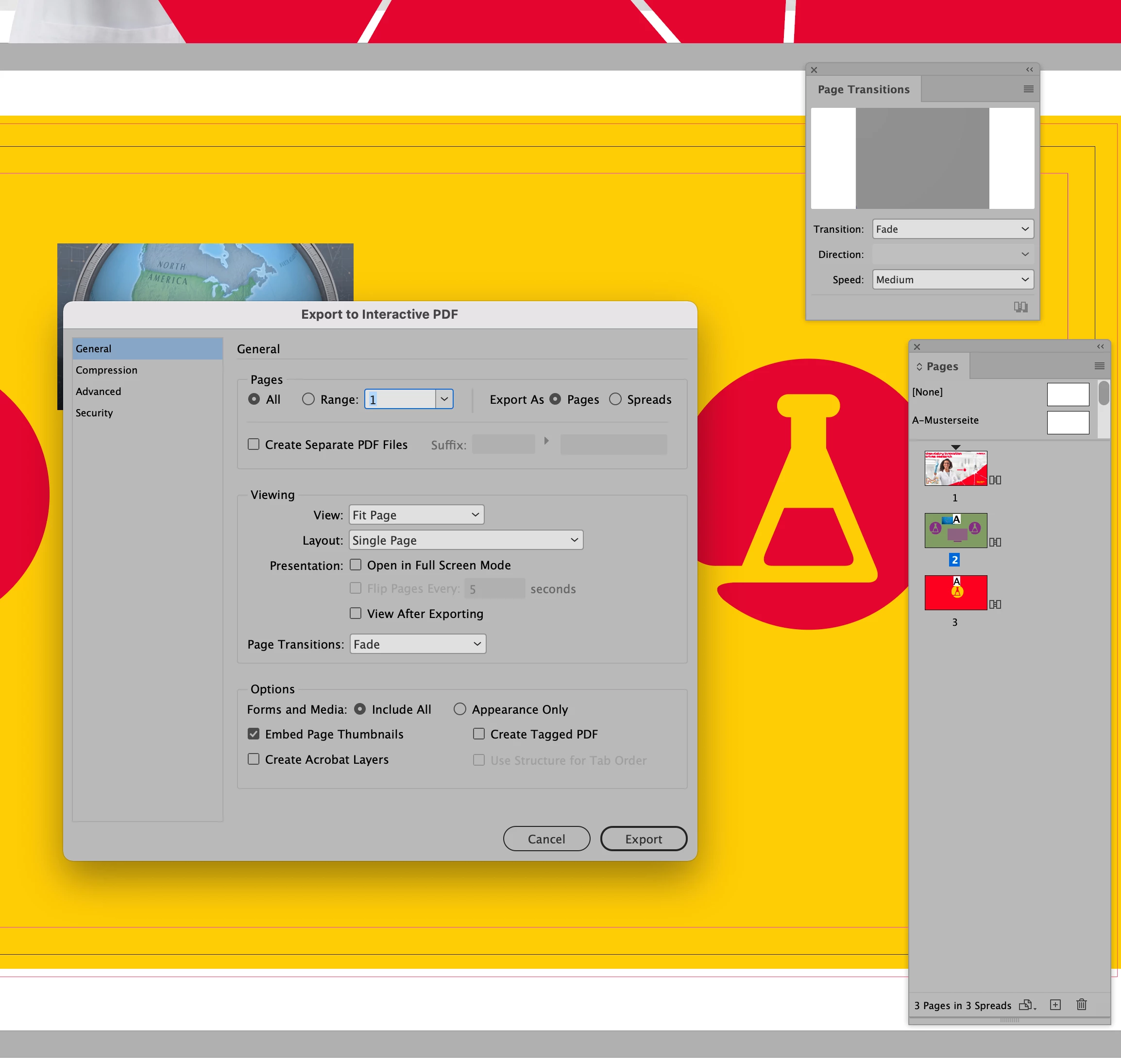The width and height of the screenshot is (1121, 1064).
Task: Select the A-Musterseite master thumbnail
Action: pos(1068,423)
